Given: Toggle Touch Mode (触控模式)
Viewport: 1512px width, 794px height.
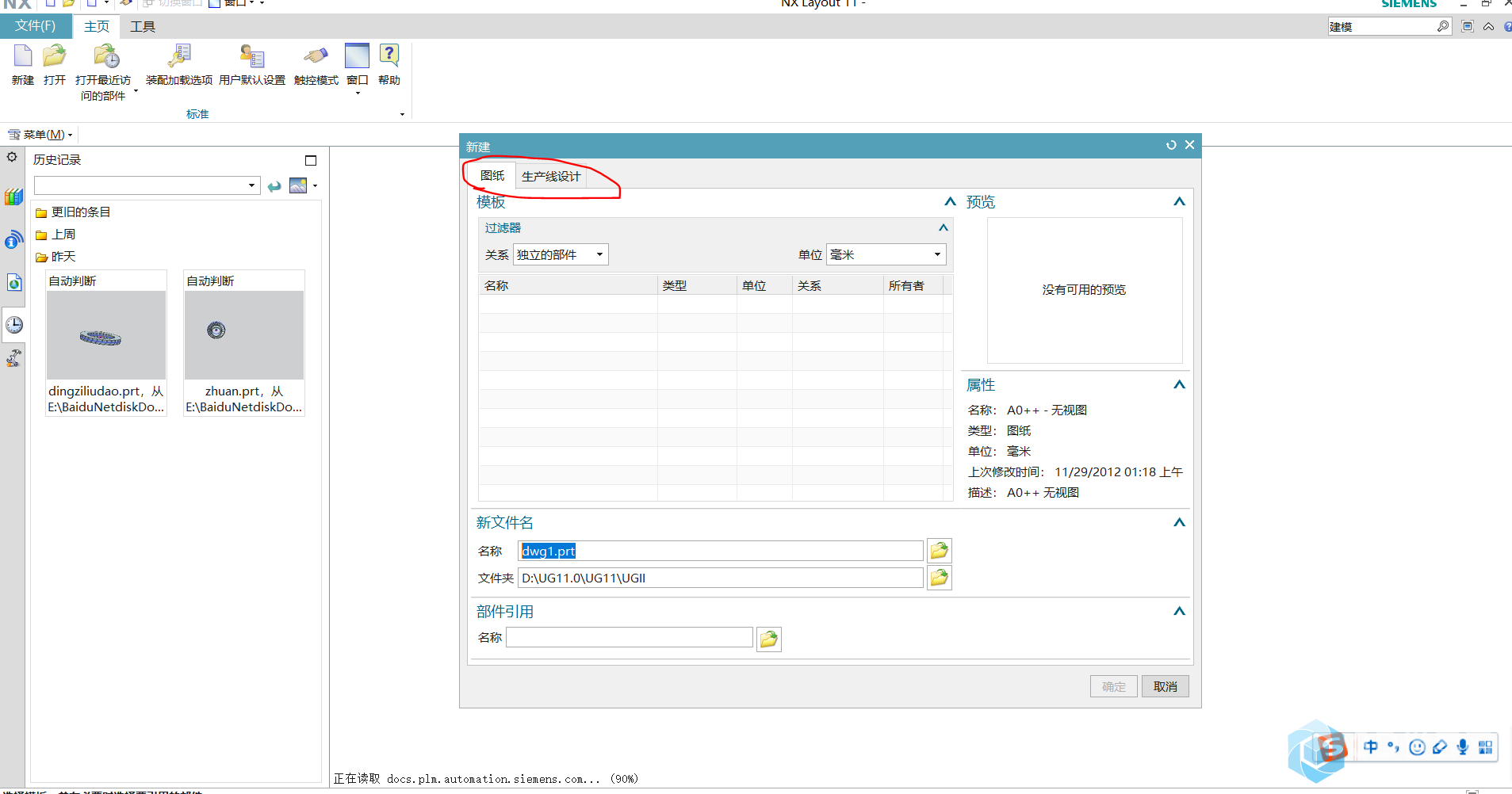Looking at the screenshot, I should pos(316,56).
